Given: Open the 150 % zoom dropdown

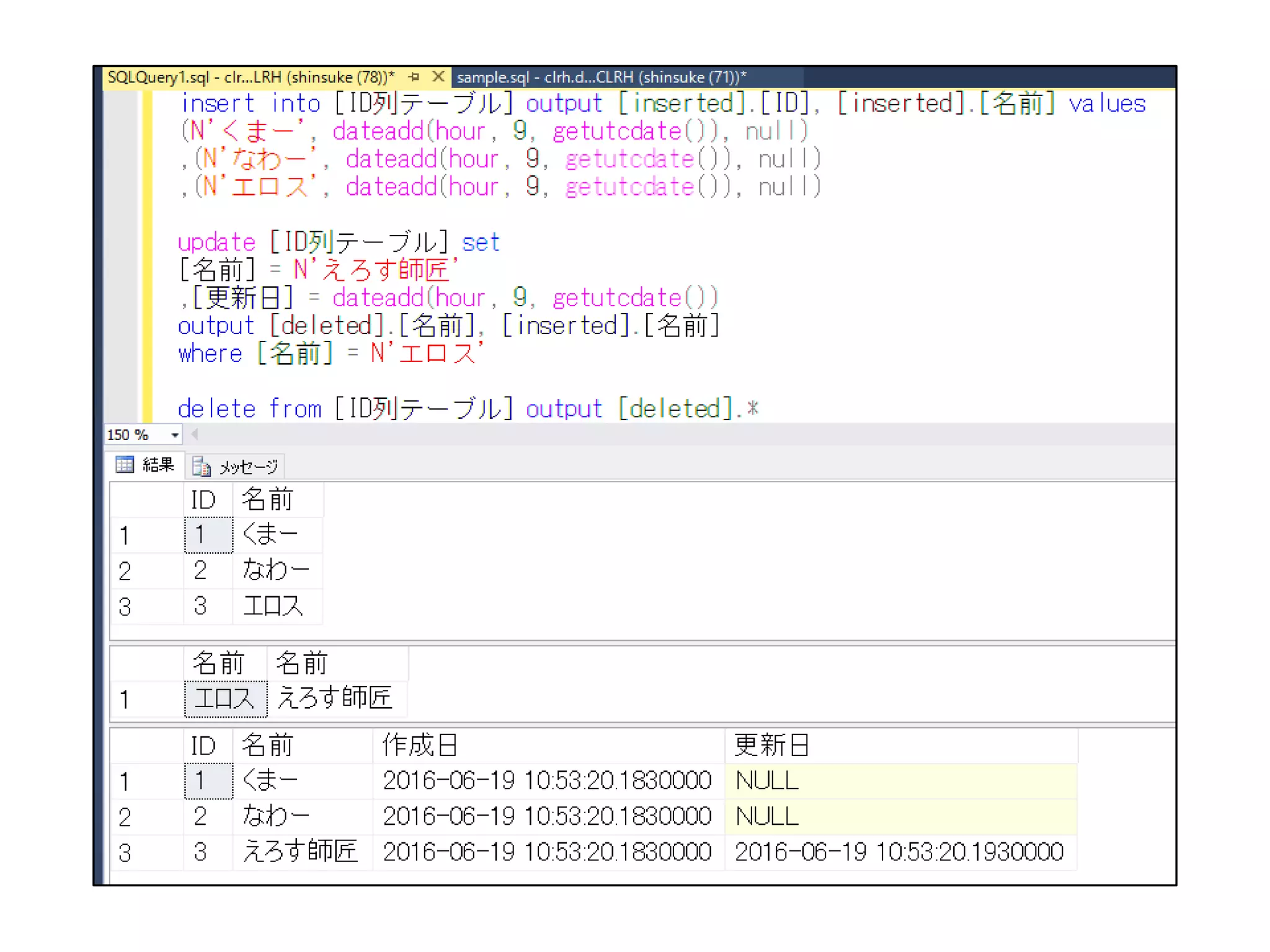Looking at the screenshot, I should (175, 435).
